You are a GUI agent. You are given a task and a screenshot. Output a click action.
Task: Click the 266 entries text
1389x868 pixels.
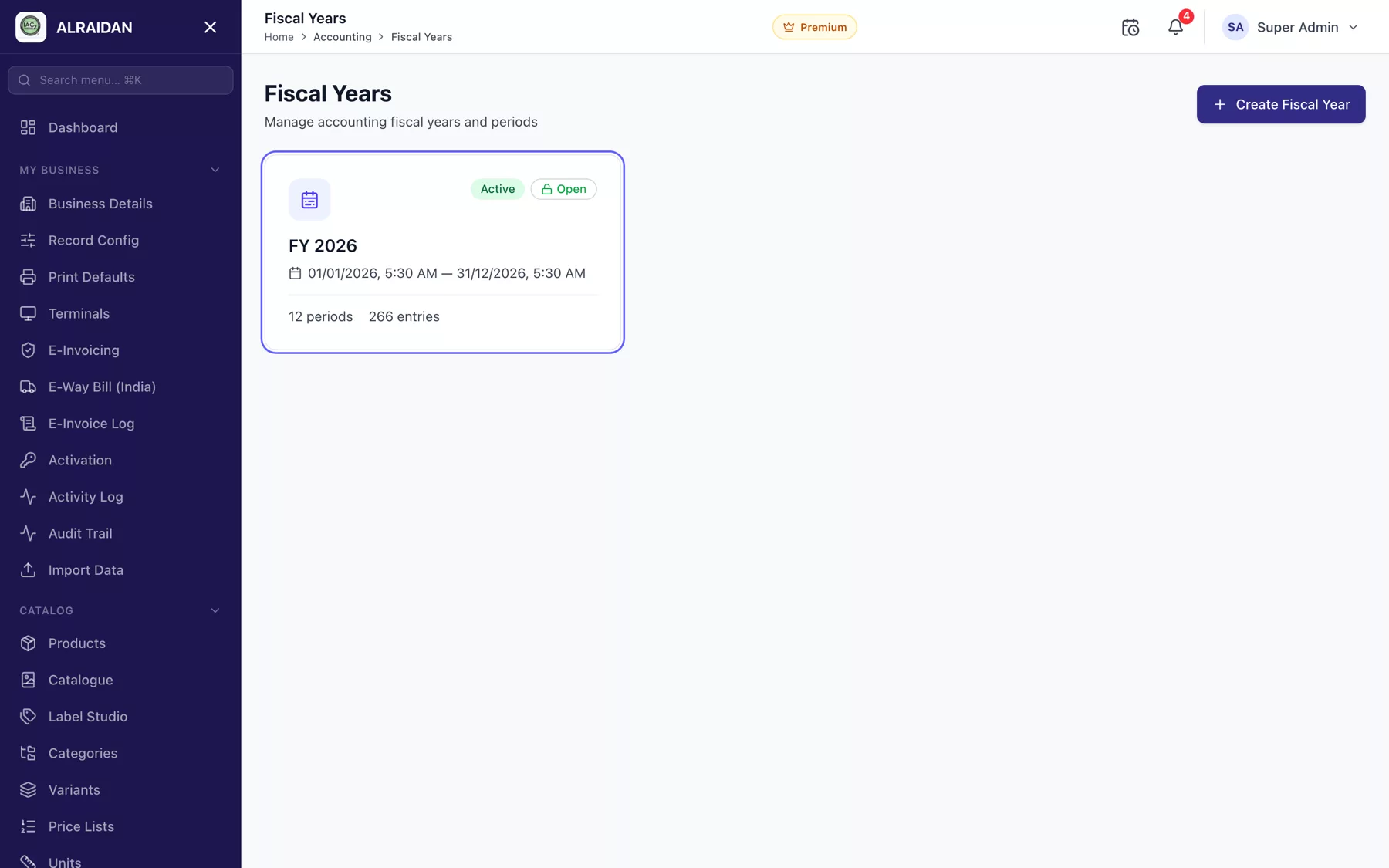(x=404, y=316)
